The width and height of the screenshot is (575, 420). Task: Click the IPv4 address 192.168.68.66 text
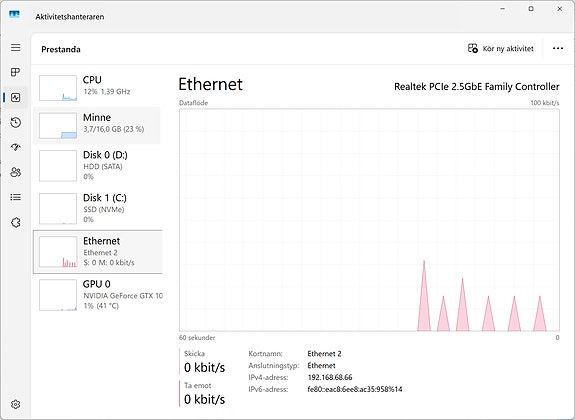pyautogui.click(x=330, y=377)
